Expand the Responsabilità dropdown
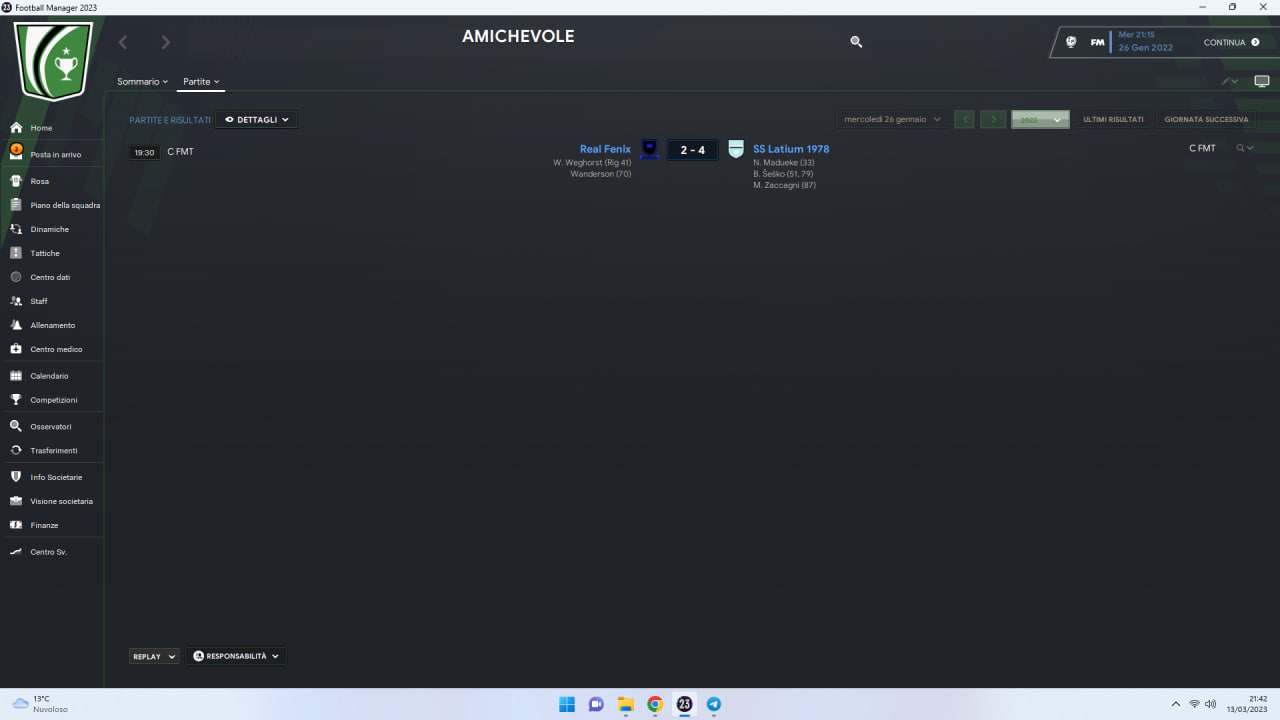 click(x=236, y=656)
